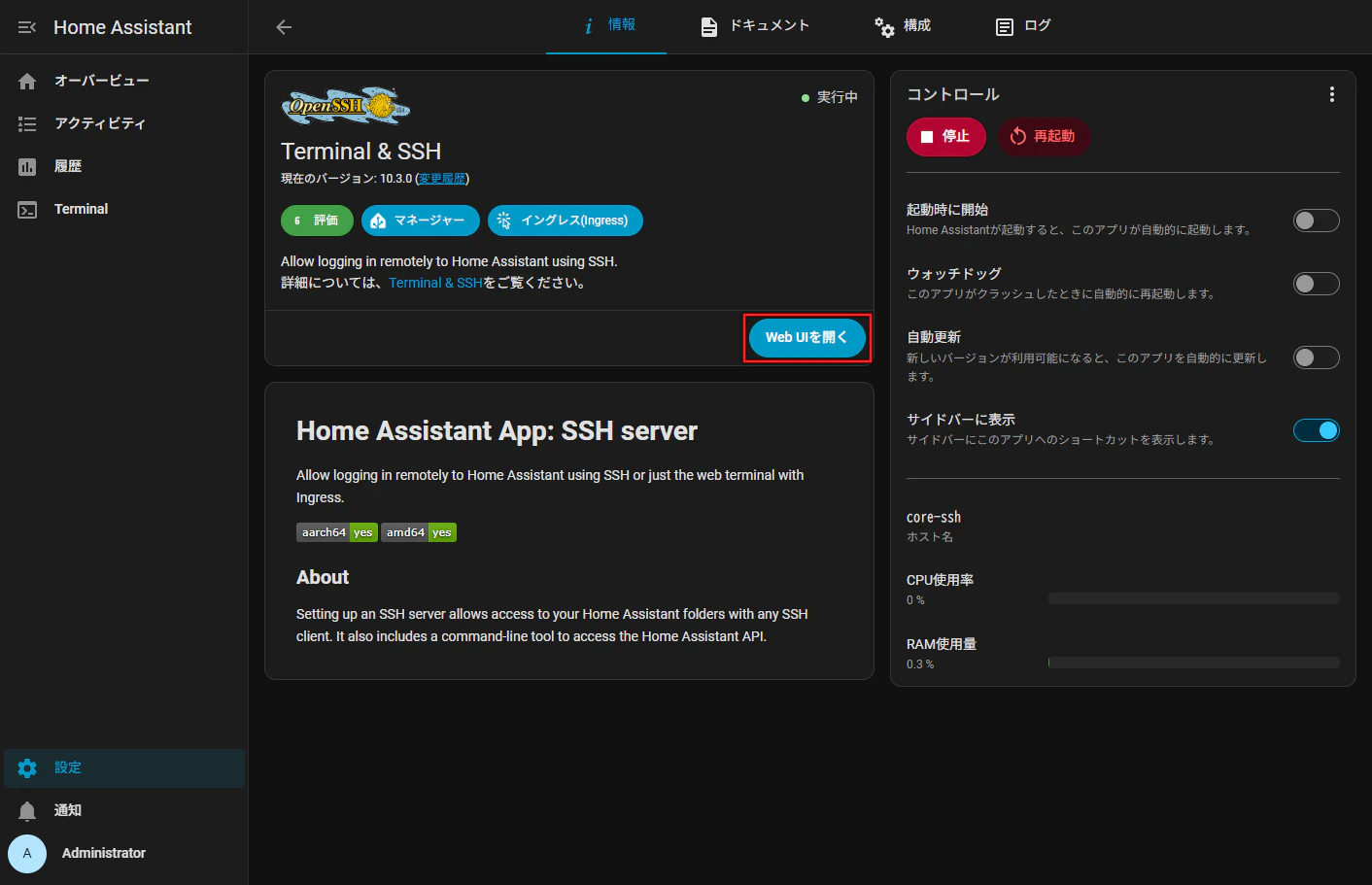Click Web UIを開く button

[x=807, y=337]
